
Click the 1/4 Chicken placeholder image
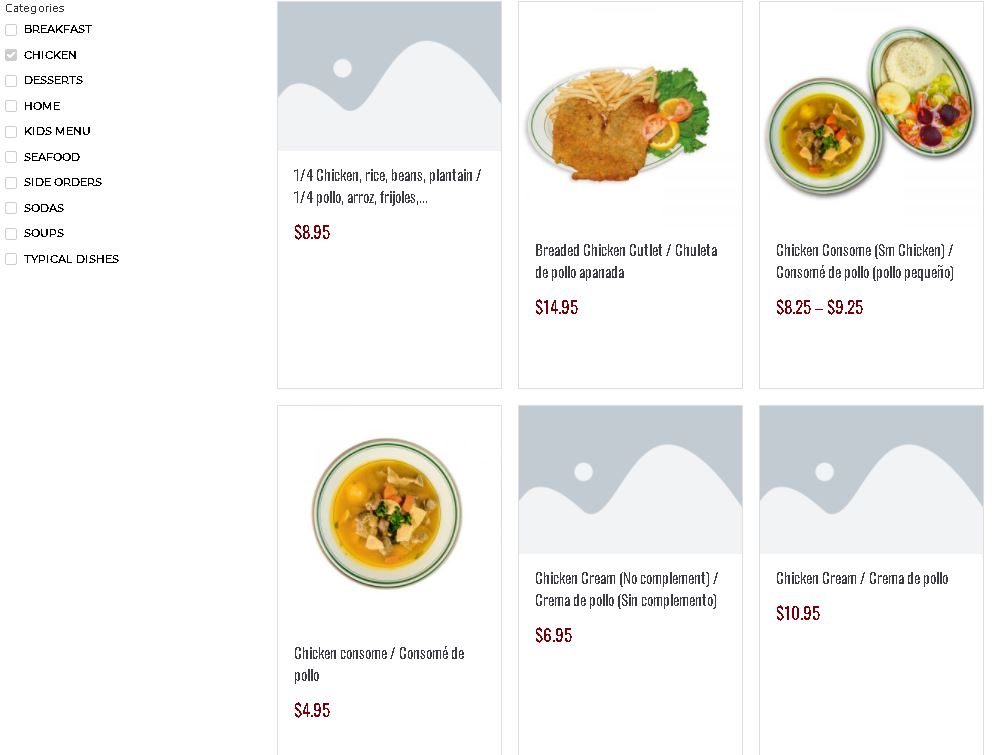pos(389,76)
